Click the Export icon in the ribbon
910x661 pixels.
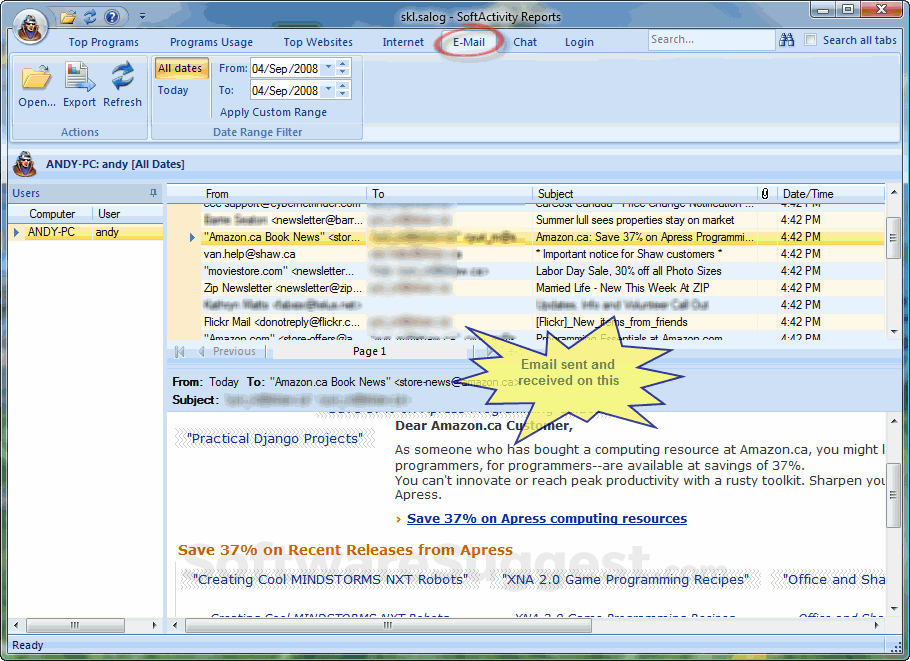click(x=79, y=78)
